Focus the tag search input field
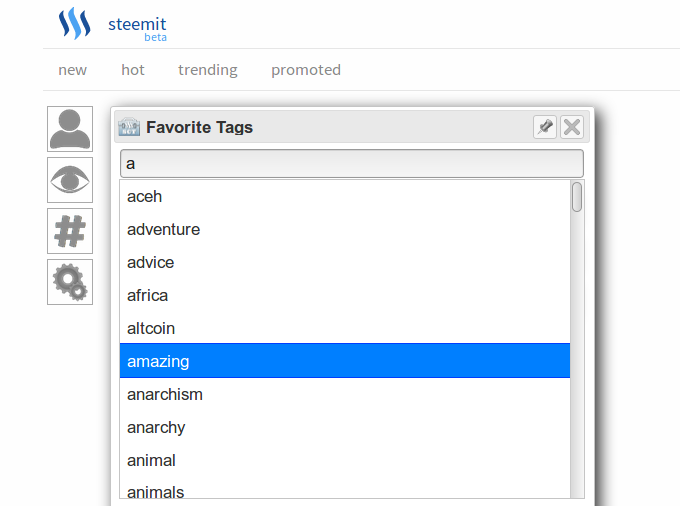680x506 pixels. 352,163
